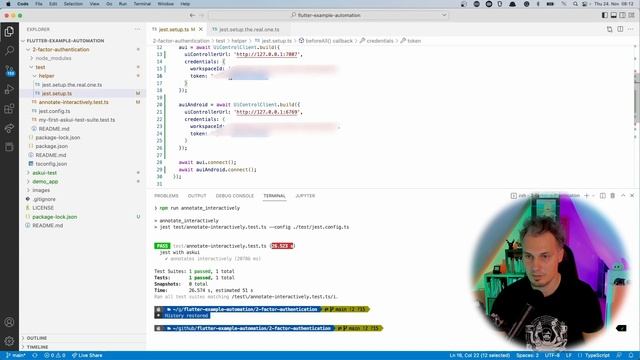Click Live Share in status bar
640x360 pixels.
click(87, 355)
